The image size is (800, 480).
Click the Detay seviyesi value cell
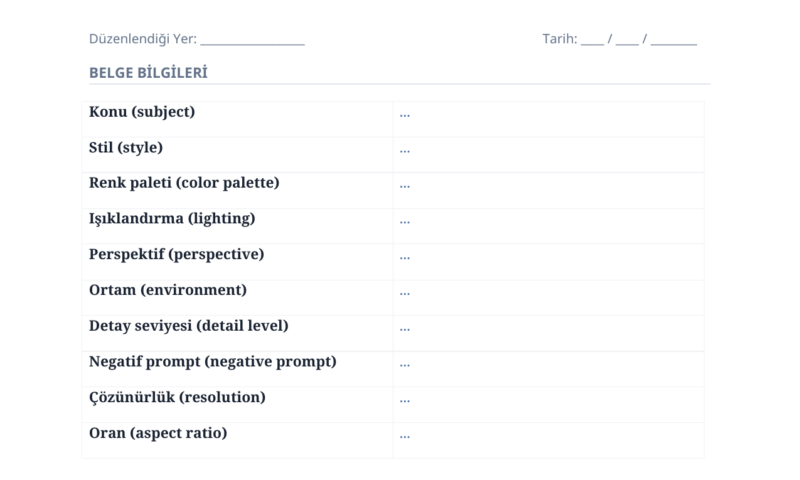click(549, 333)
